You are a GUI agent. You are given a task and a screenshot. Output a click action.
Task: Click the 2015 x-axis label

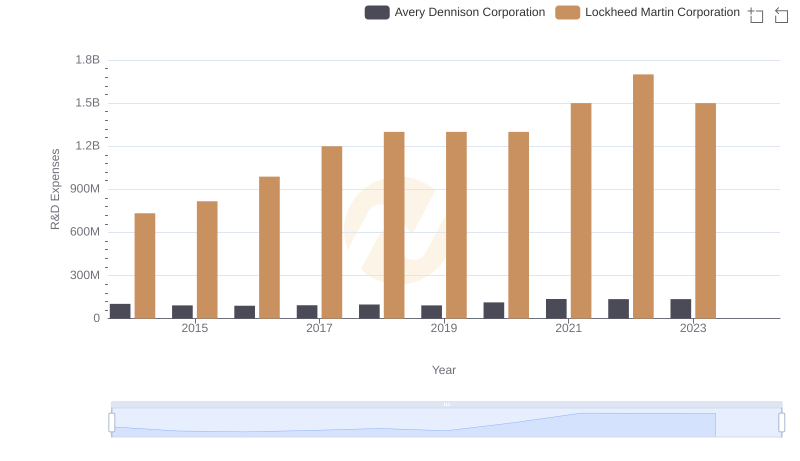click(194, 328)
